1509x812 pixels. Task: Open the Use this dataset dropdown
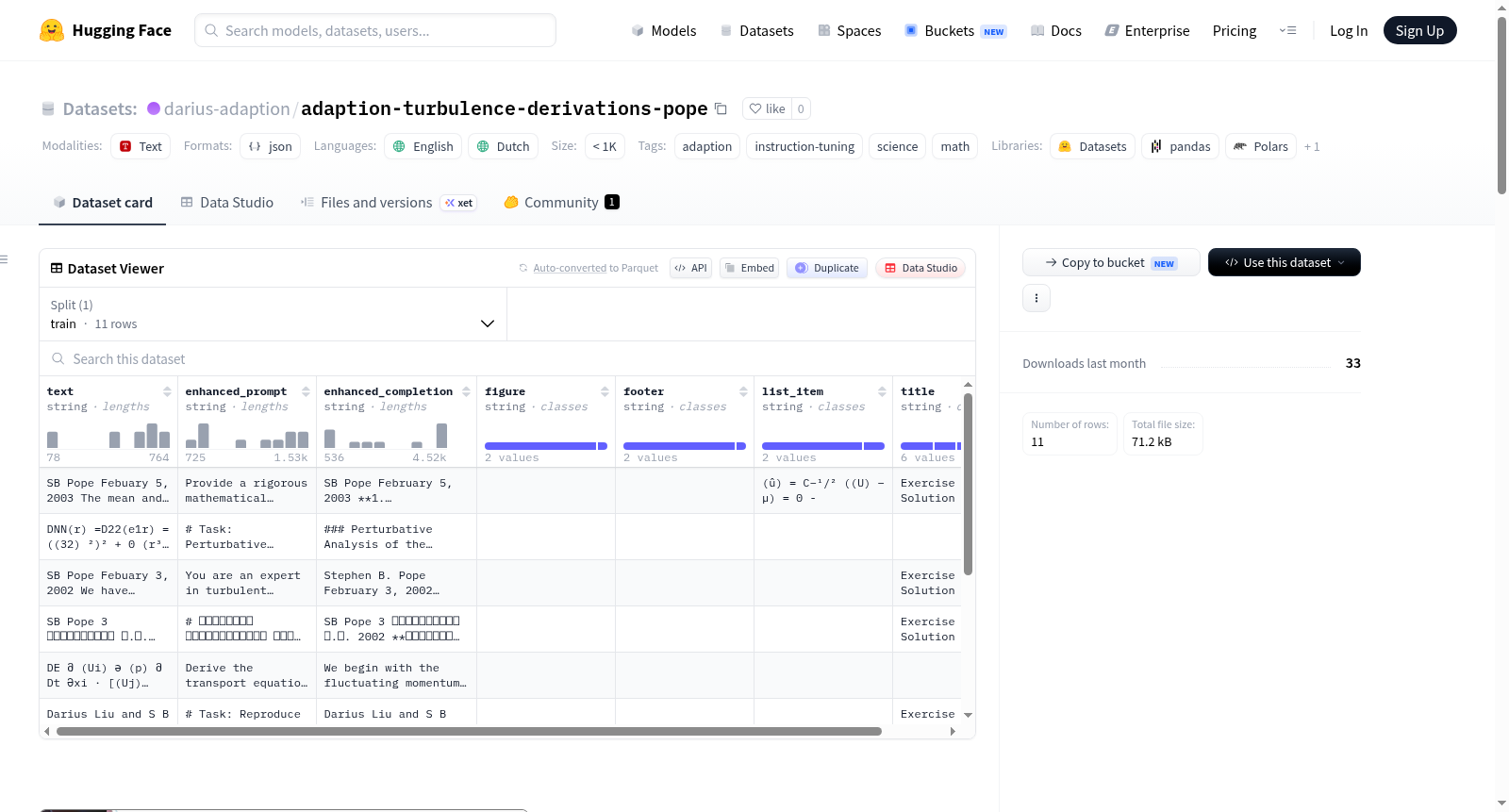pos(1284,262)
